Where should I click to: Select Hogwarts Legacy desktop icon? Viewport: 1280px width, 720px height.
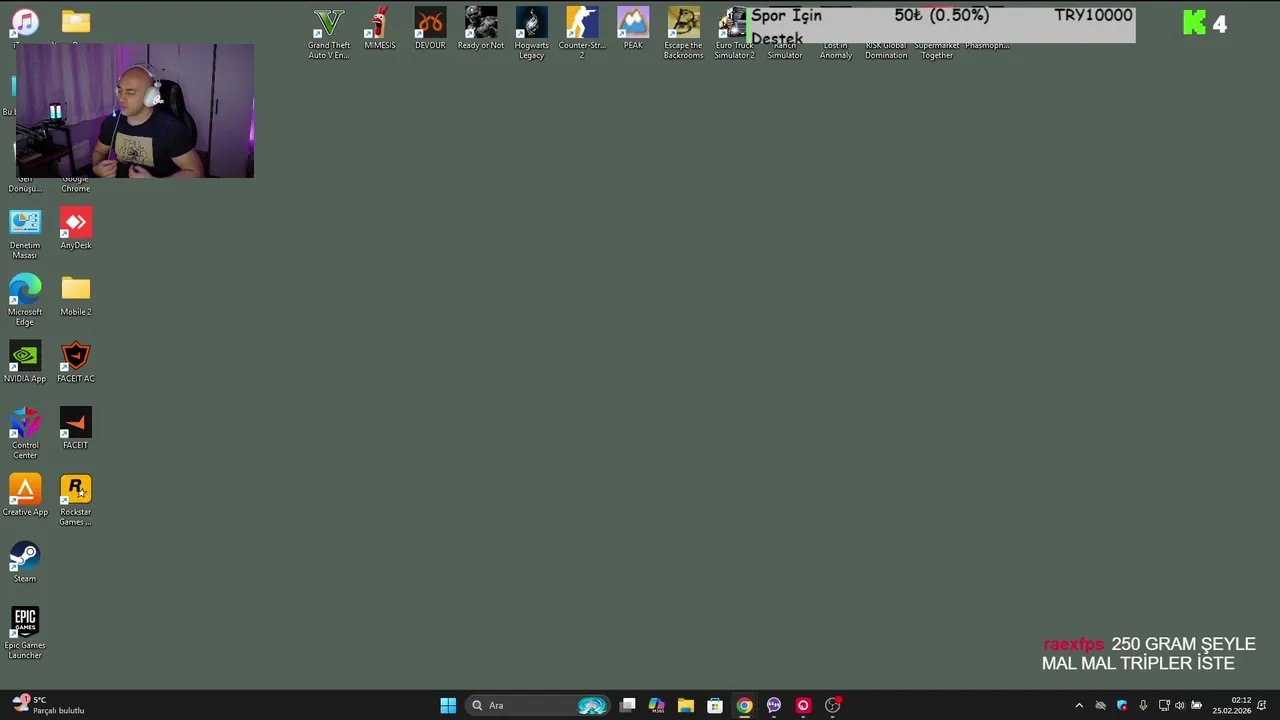coord(532,33)
